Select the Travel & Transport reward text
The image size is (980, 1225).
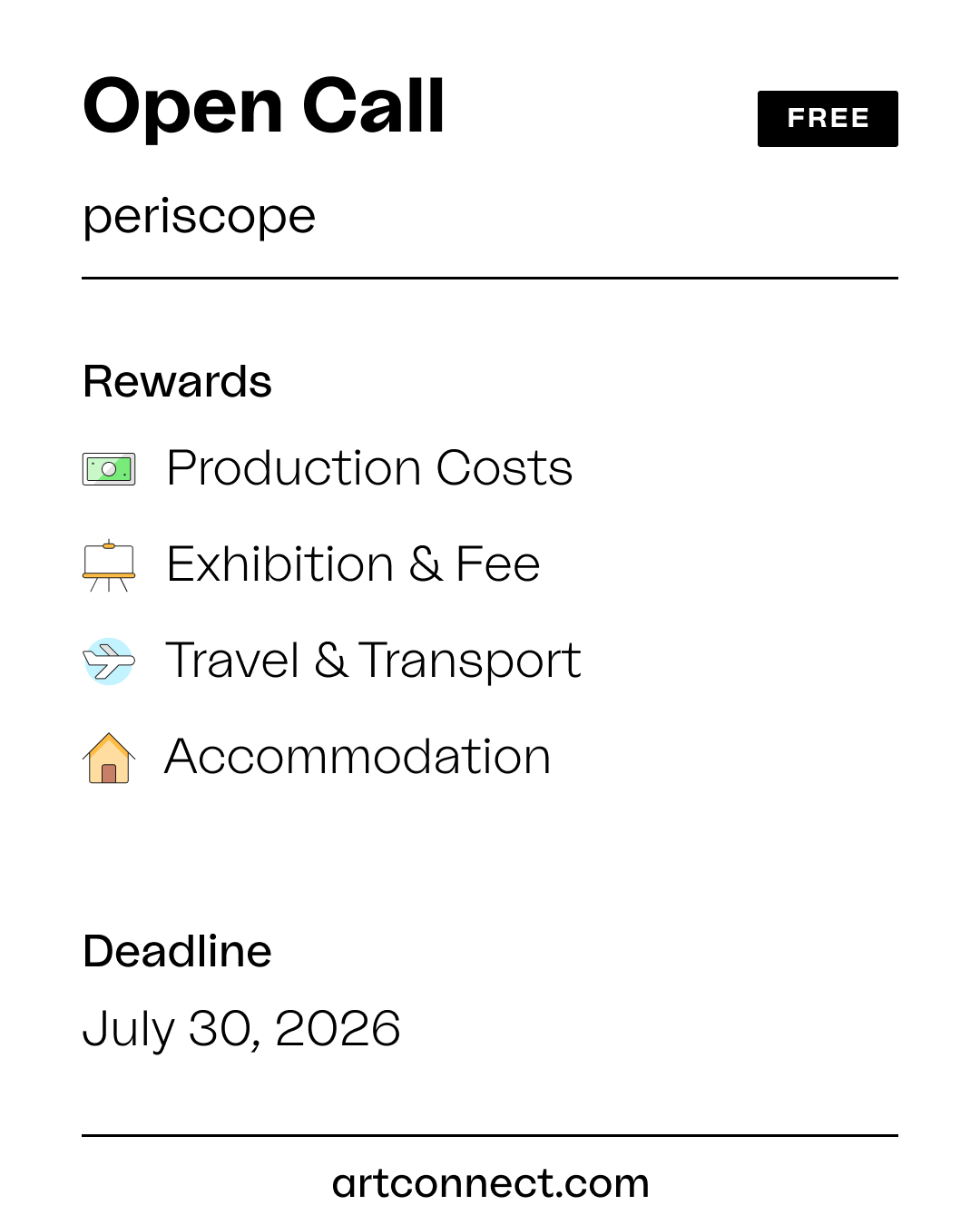click(373, 661)
